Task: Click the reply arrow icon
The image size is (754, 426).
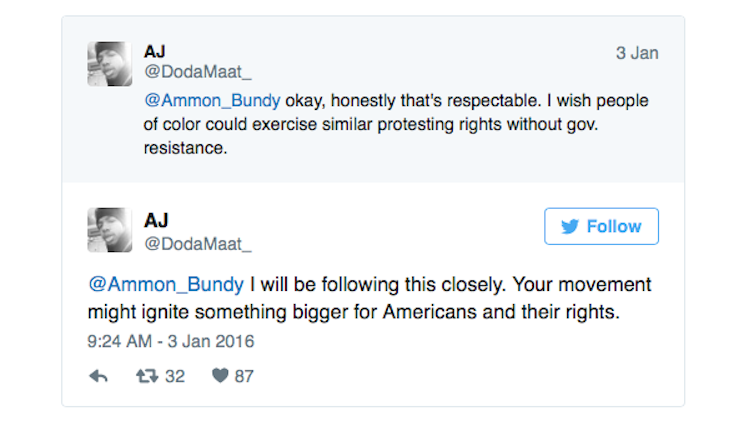Action: tap(99, 376)
